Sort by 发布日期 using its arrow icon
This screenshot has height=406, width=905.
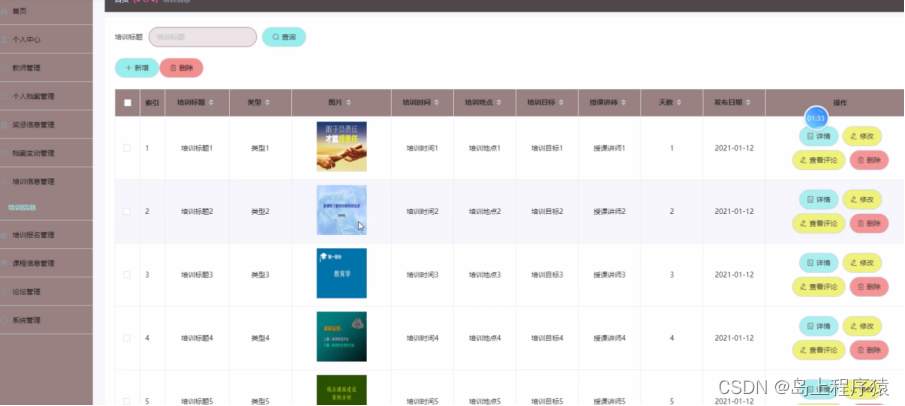click(747, 103)
